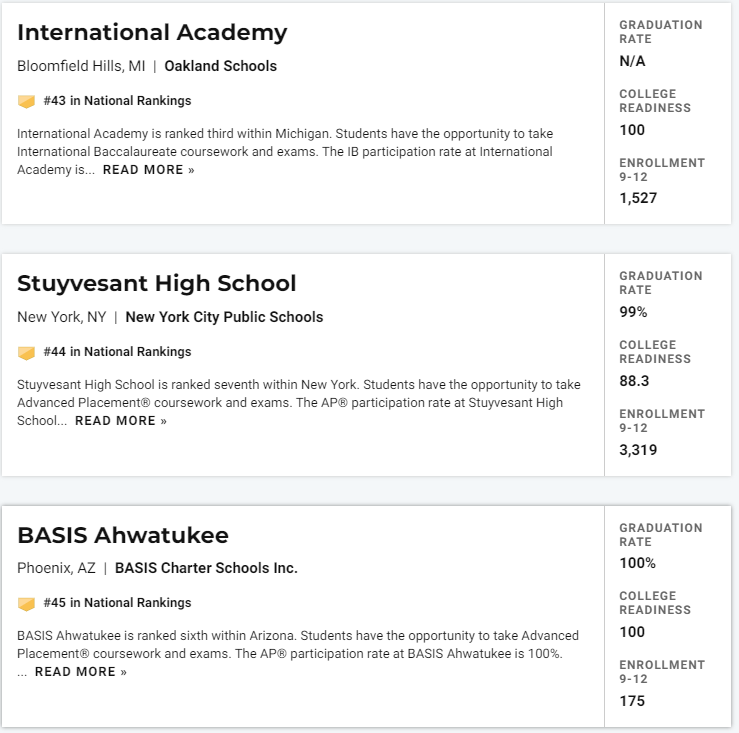The width and height of the screenshot is (739, 733).
Task: Select the #43 in National Rankings text
Action: coord(117,101)
